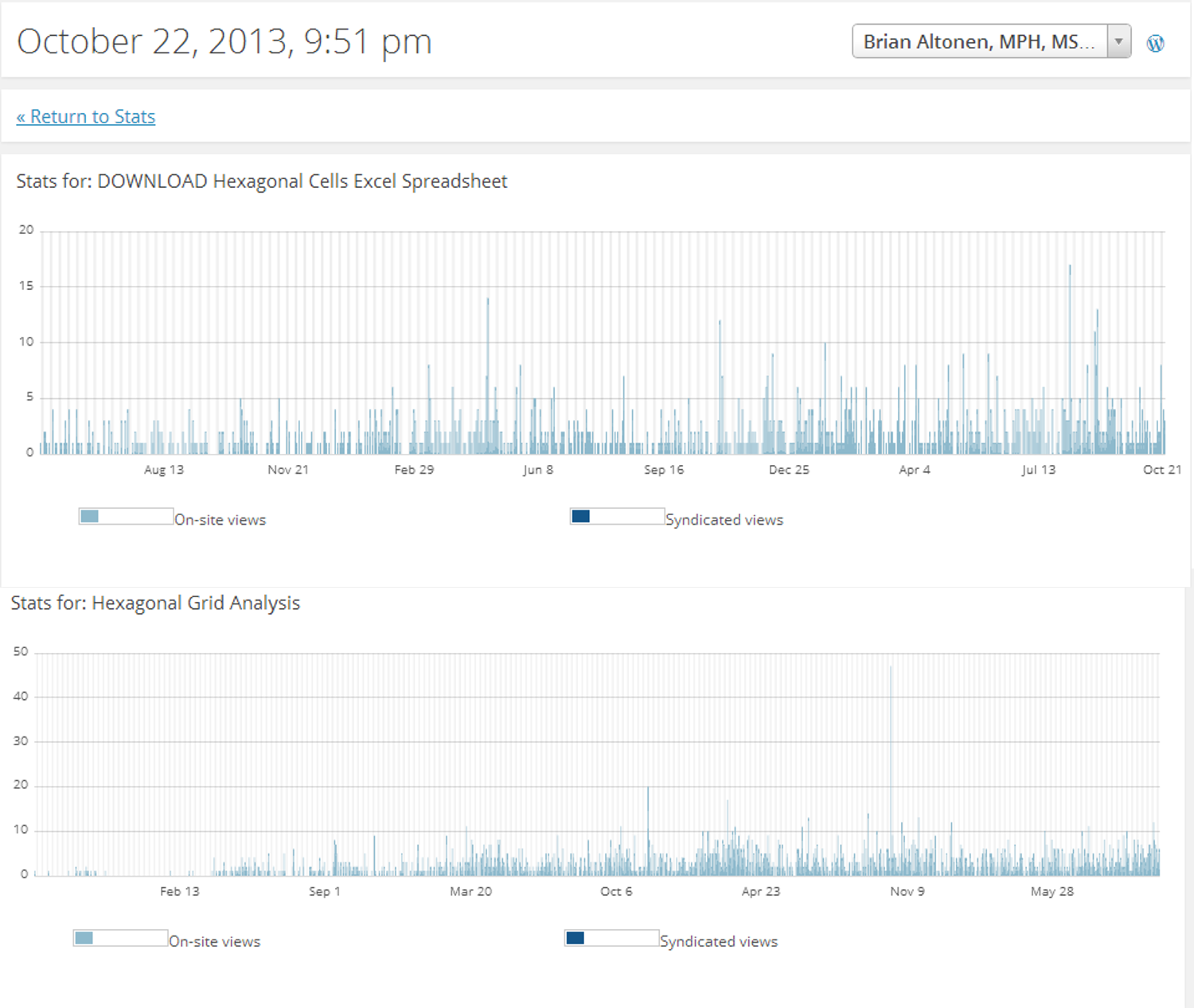The width and height of the screenshot is (1194, 1008).
Task: Select the Oct 21 axis label
Action: point(1162,470)
